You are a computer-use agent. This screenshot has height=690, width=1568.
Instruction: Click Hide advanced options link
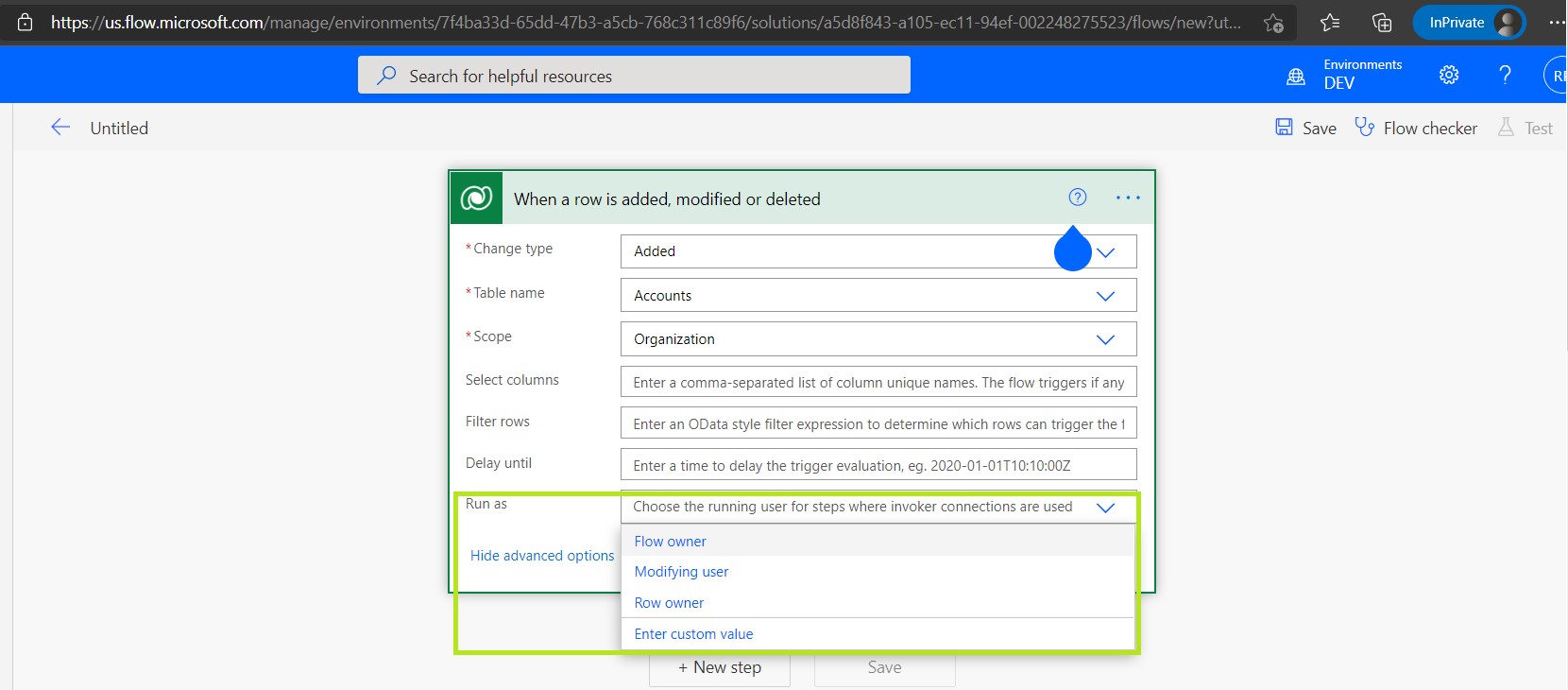[542, 556]
